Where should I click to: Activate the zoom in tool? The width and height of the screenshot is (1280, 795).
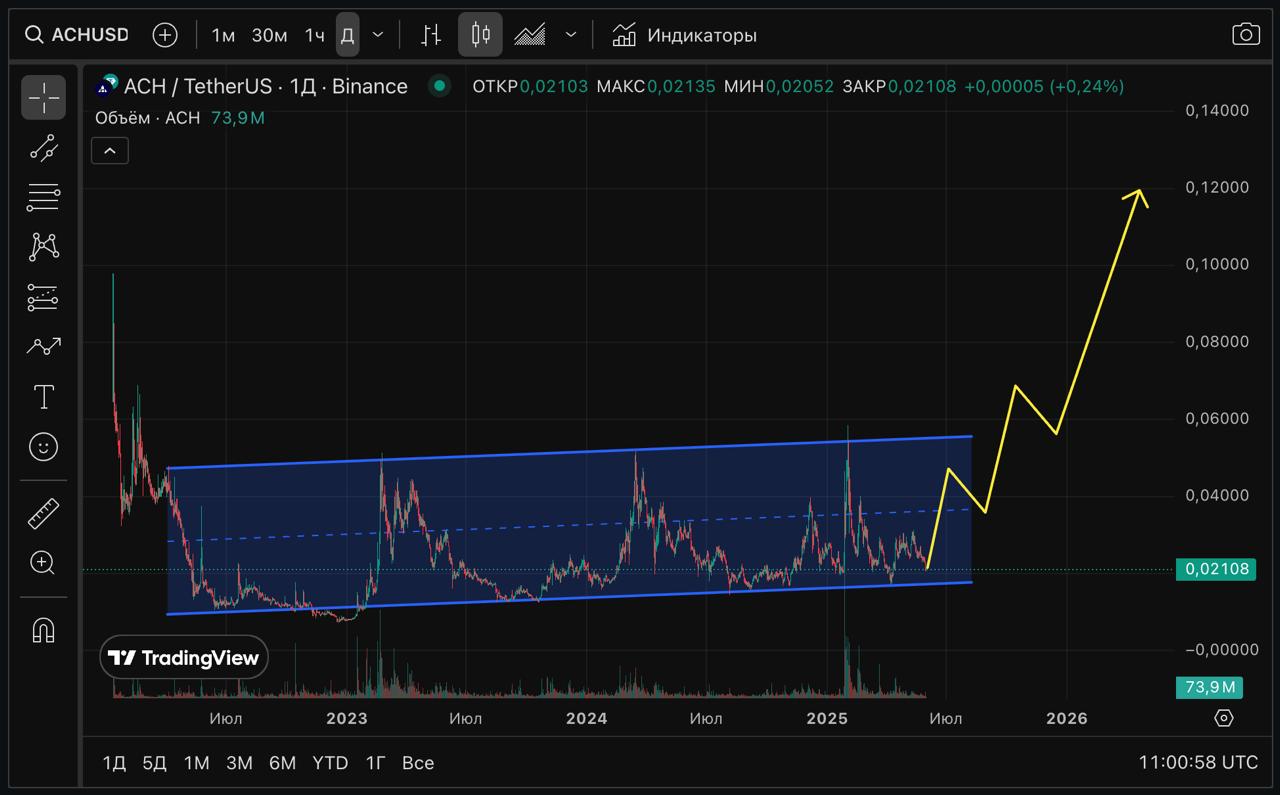tap(44, 563)
